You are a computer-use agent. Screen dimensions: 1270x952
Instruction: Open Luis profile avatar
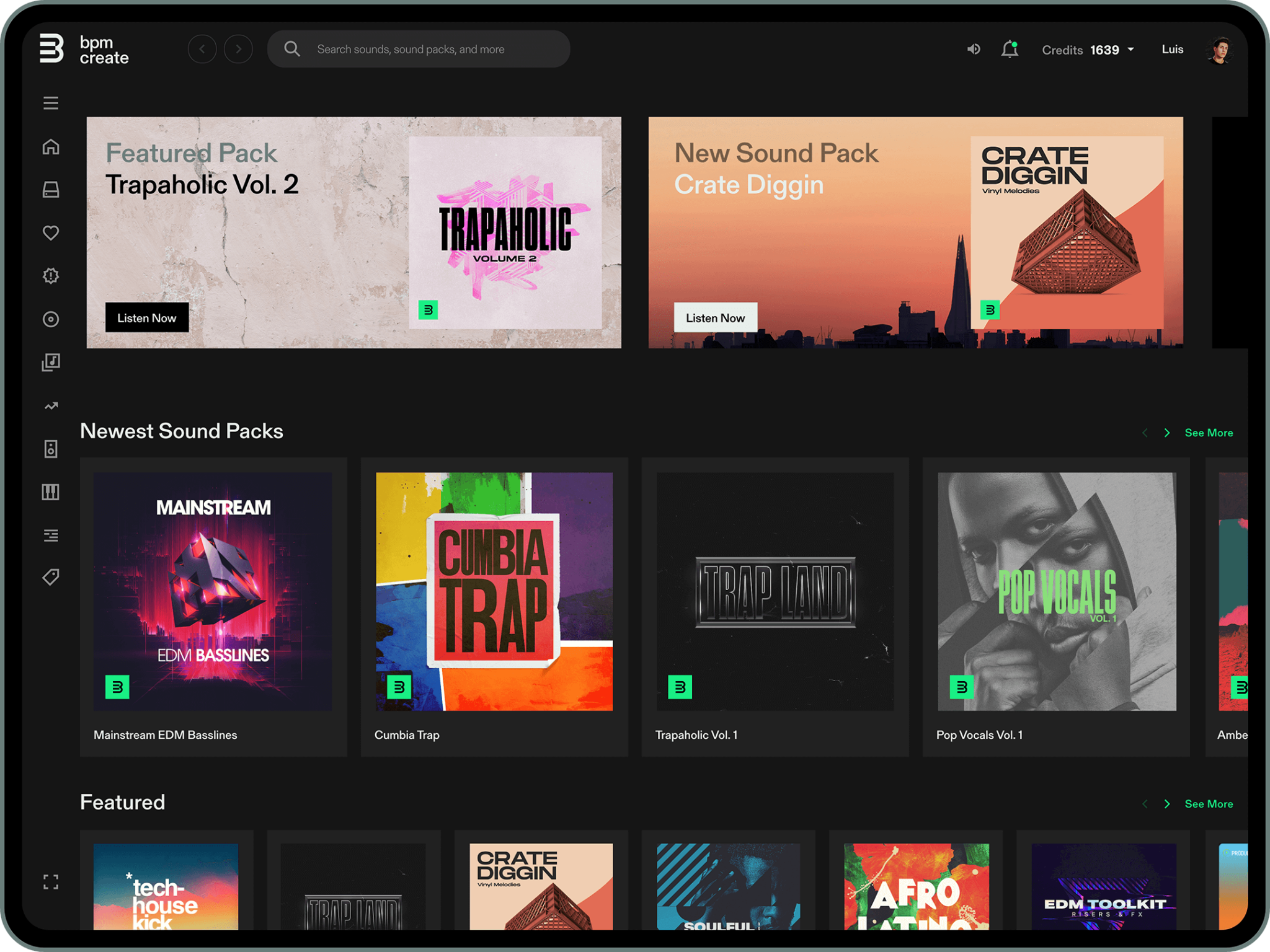[1220, 50]
